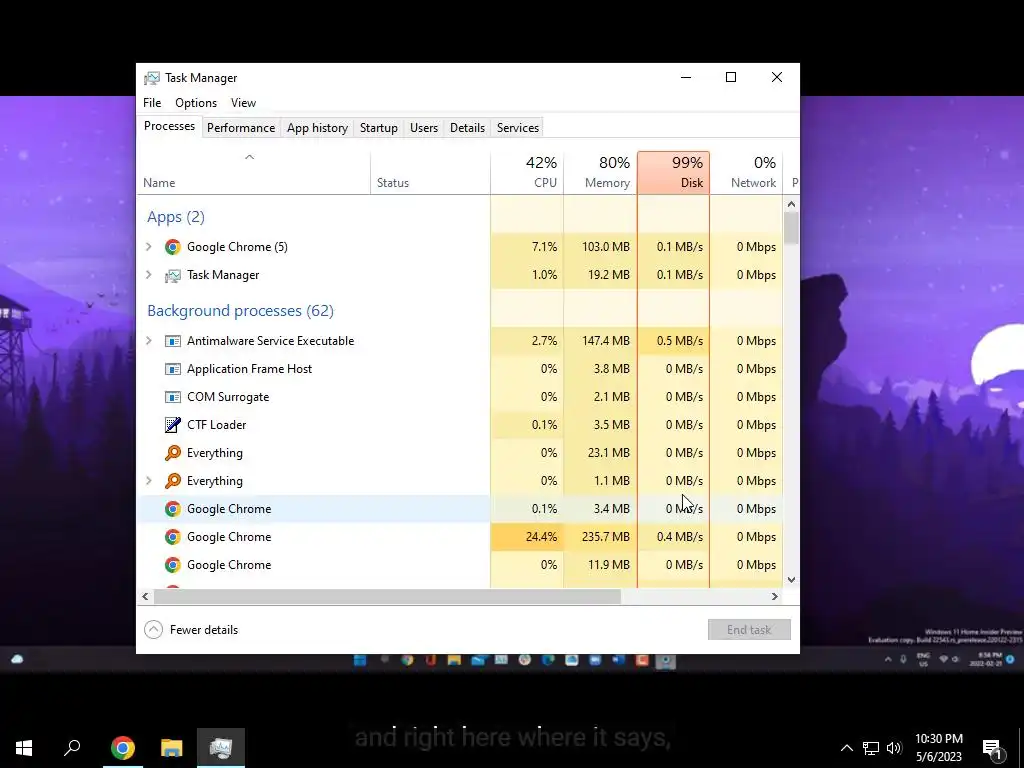Click the COM Surrogate process icon
The width and height of the screenshot is (1024, 768).
172,397
